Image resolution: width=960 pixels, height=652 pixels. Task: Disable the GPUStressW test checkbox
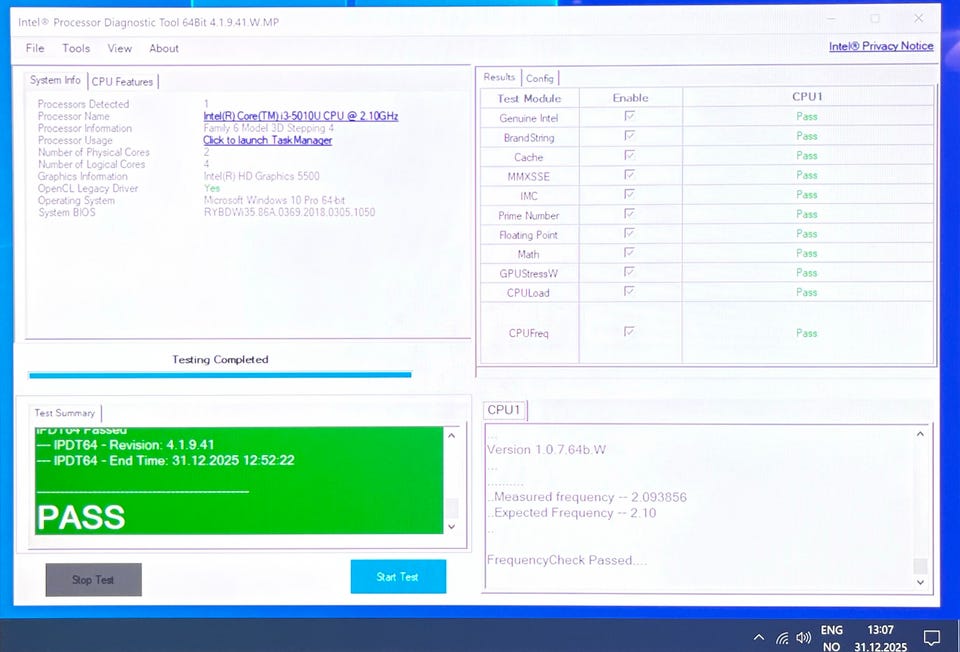(x=630, y=272)
